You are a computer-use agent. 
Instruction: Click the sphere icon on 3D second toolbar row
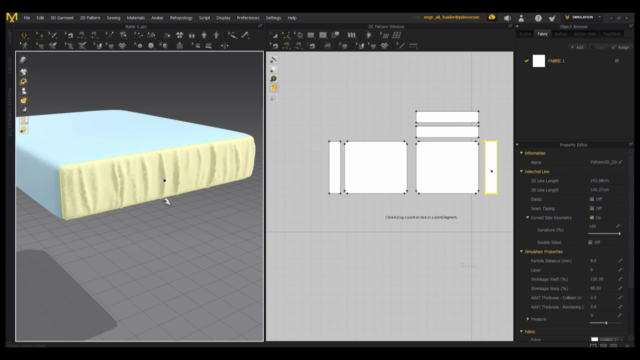(151, 46)
